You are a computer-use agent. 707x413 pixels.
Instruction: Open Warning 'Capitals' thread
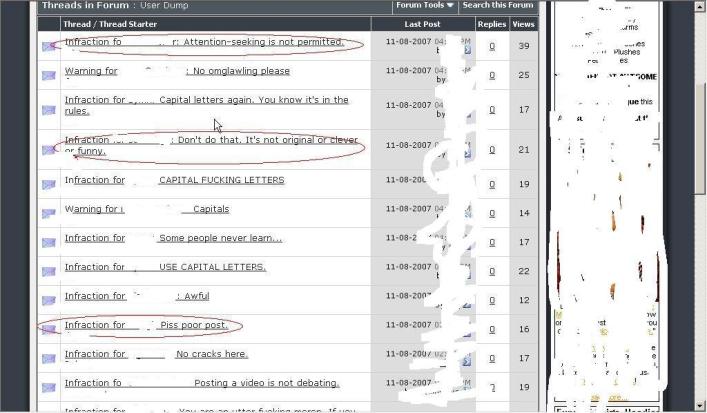(x=211, y=209)
